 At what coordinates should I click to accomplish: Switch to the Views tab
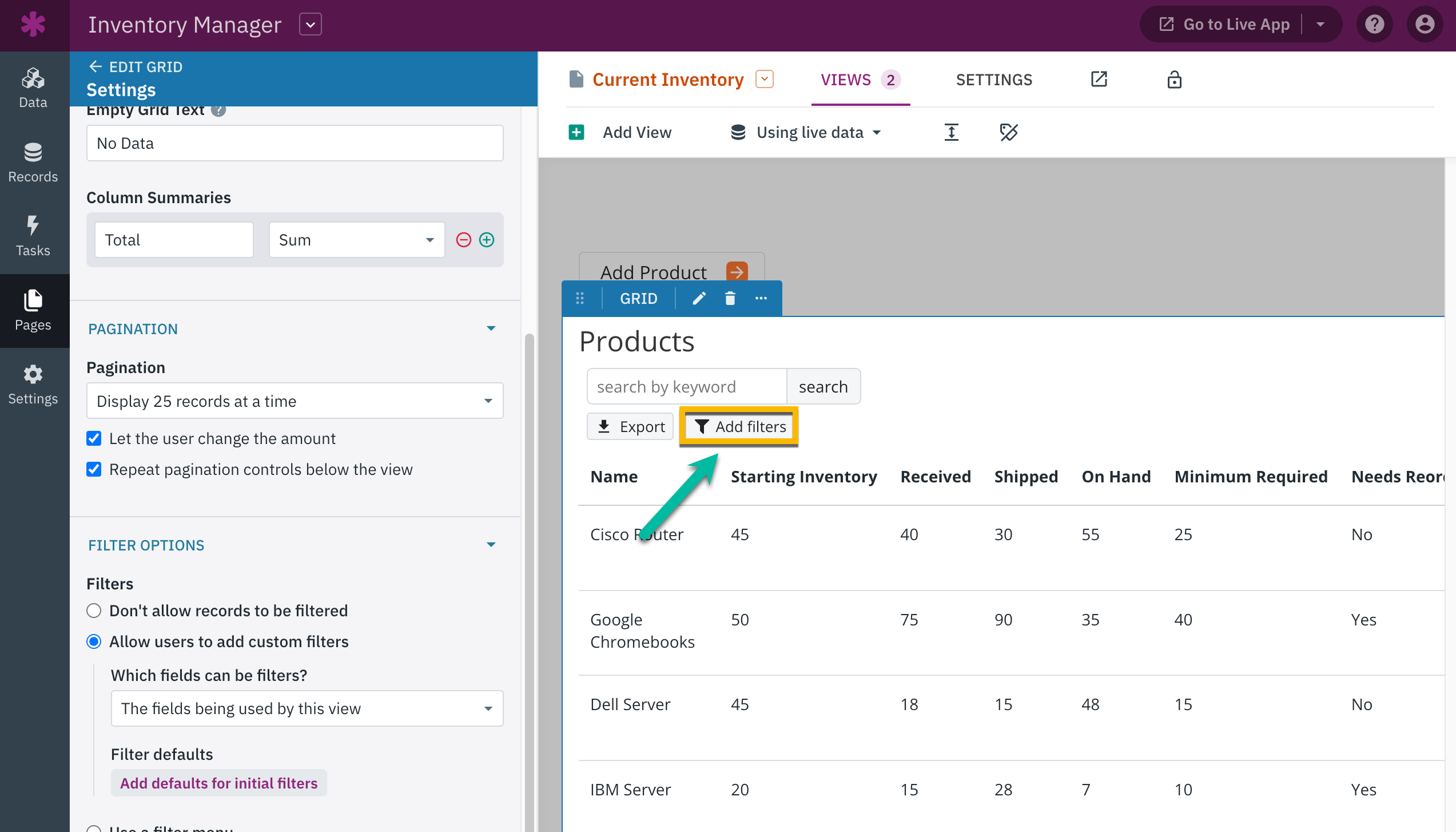(x=861, y=80)
